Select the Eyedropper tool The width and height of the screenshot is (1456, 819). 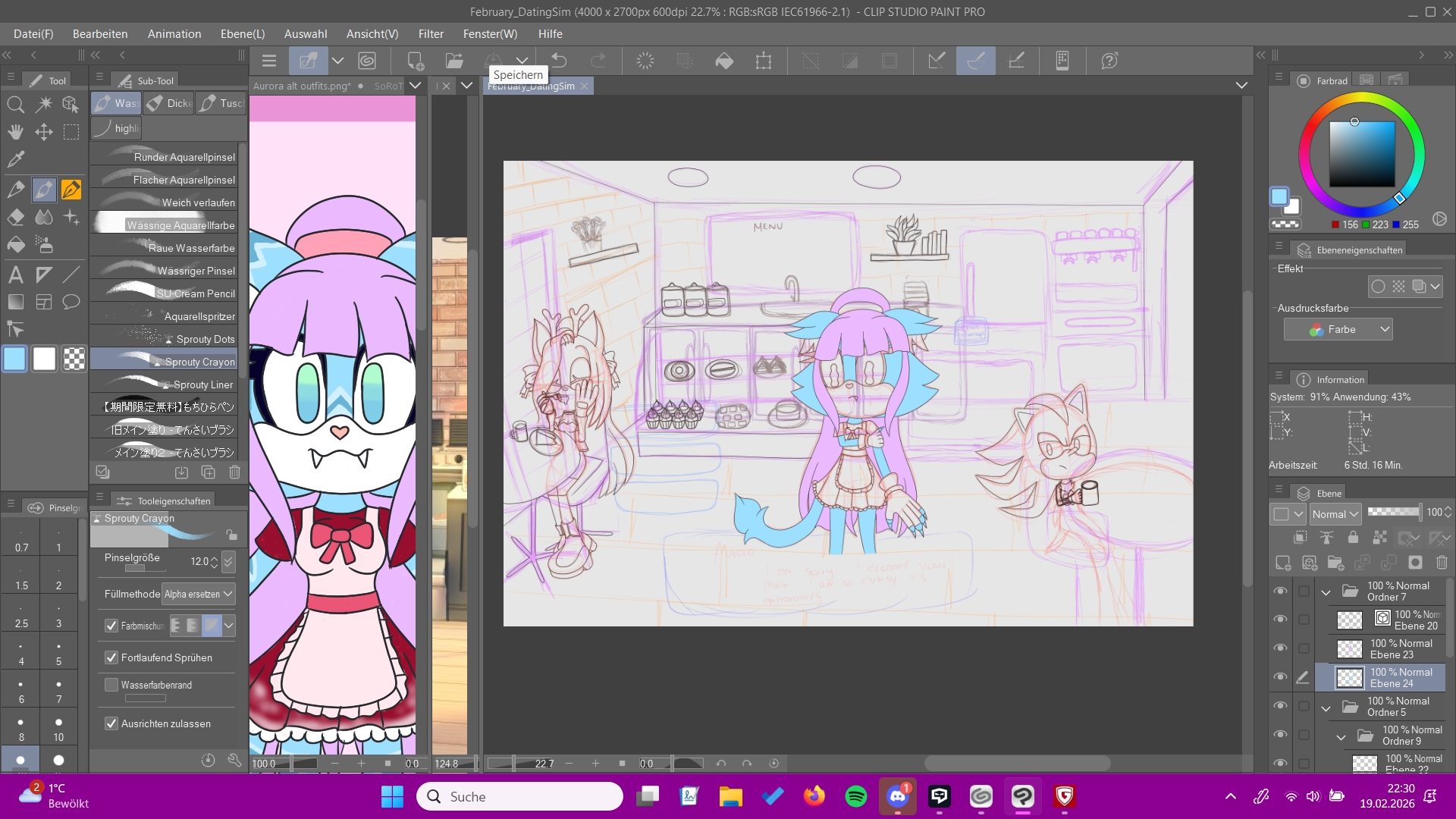[x=15, y=159]
